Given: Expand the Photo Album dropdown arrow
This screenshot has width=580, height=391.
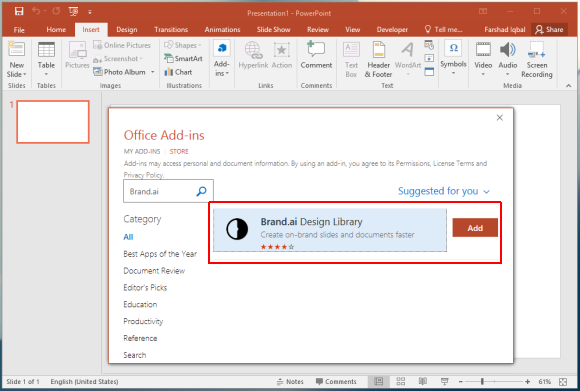Looking at the screenshot, I should point(152,72).
